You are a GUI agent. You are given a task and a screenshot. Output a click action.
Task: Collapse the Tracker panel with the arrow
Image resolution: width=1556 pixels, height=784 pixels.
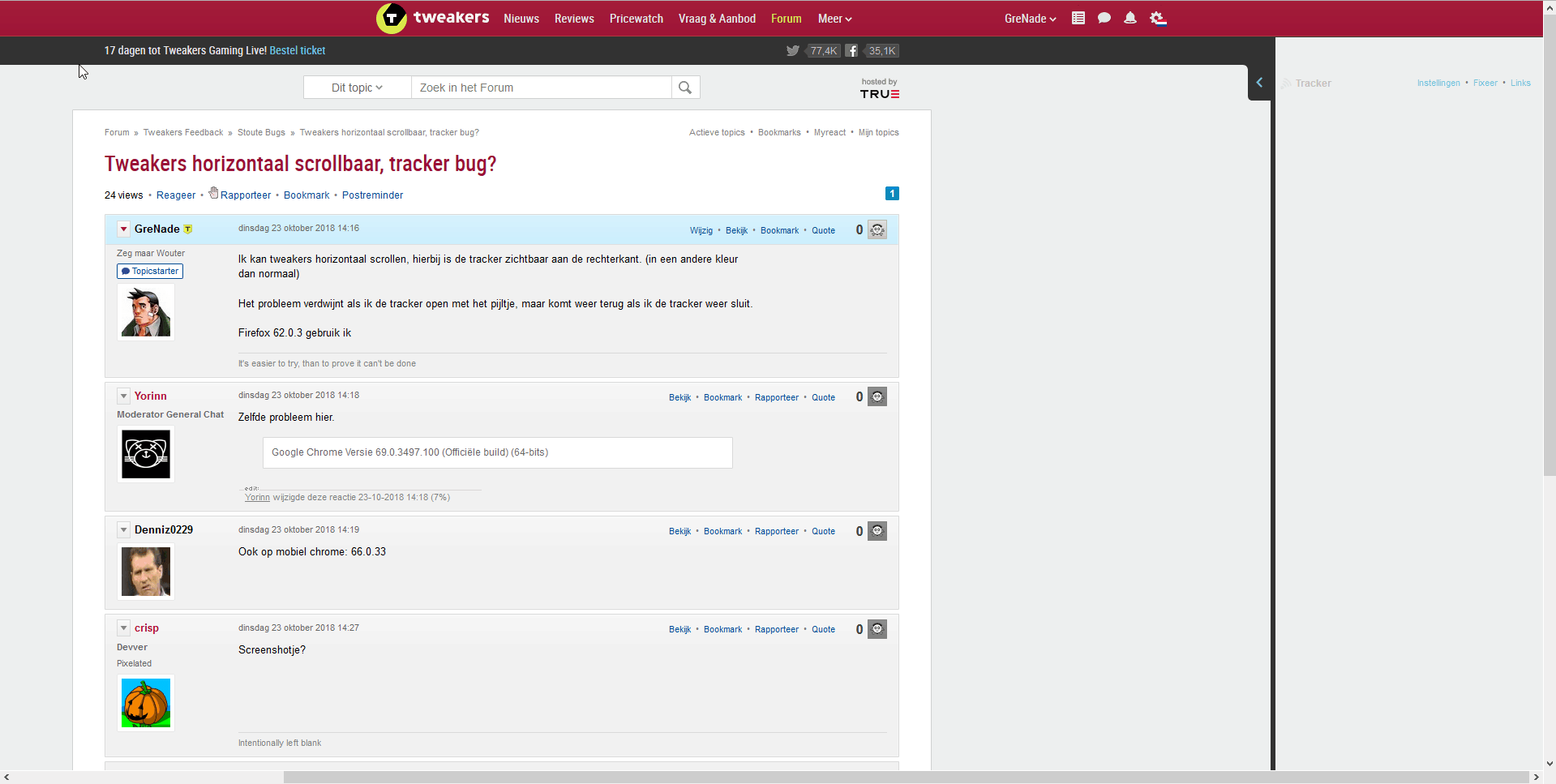pyautogui.click(x=1259, y=83)
